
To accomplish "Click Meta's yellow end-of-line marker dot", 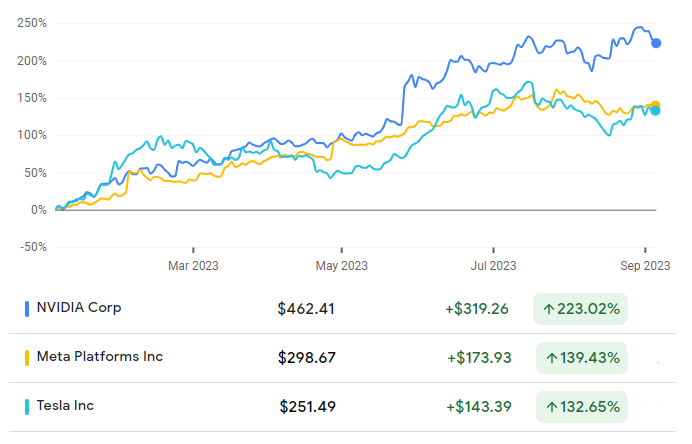I will coord(656,105).
